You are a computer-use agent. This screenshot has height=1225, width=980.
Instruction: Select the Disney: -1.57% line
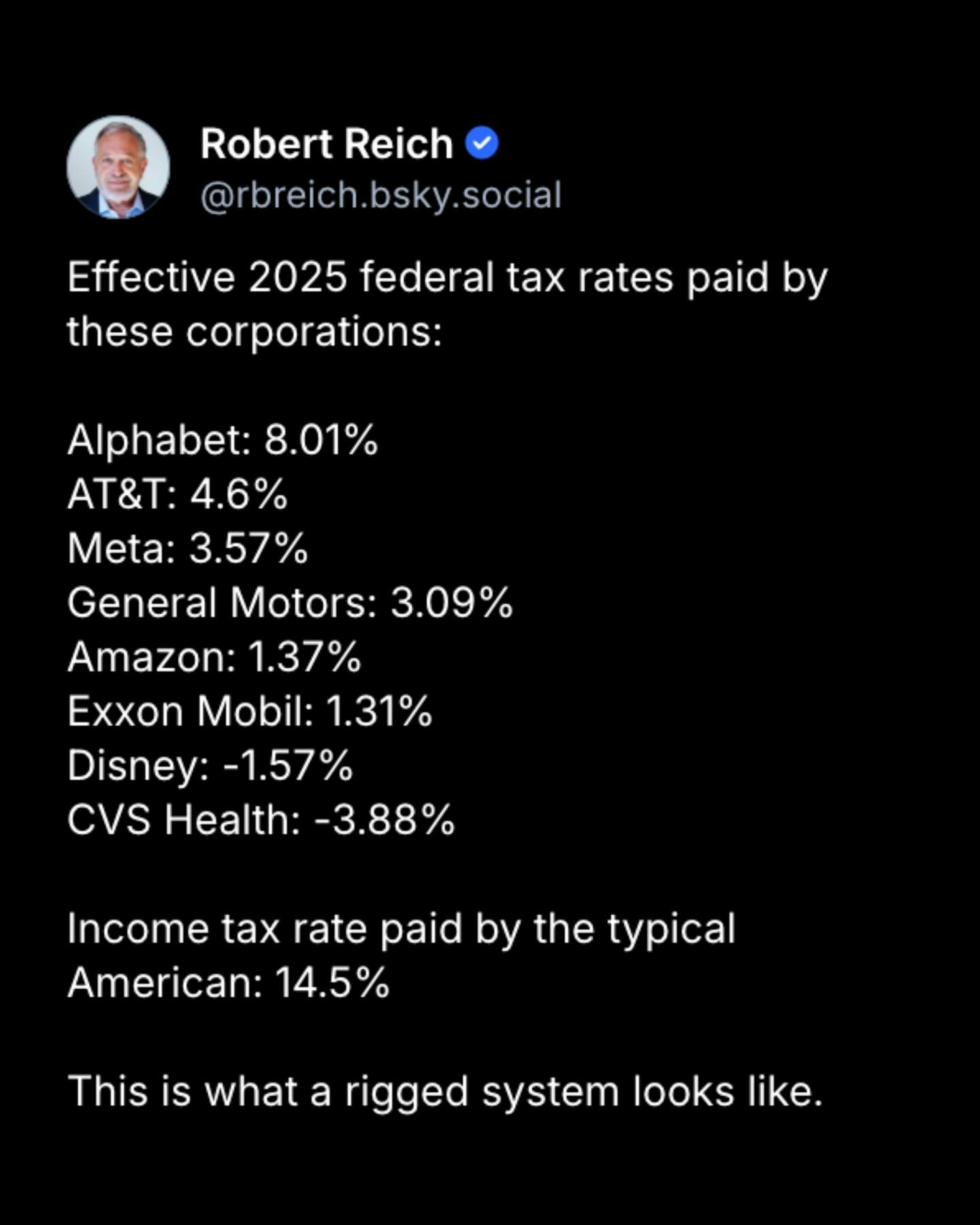210,766
